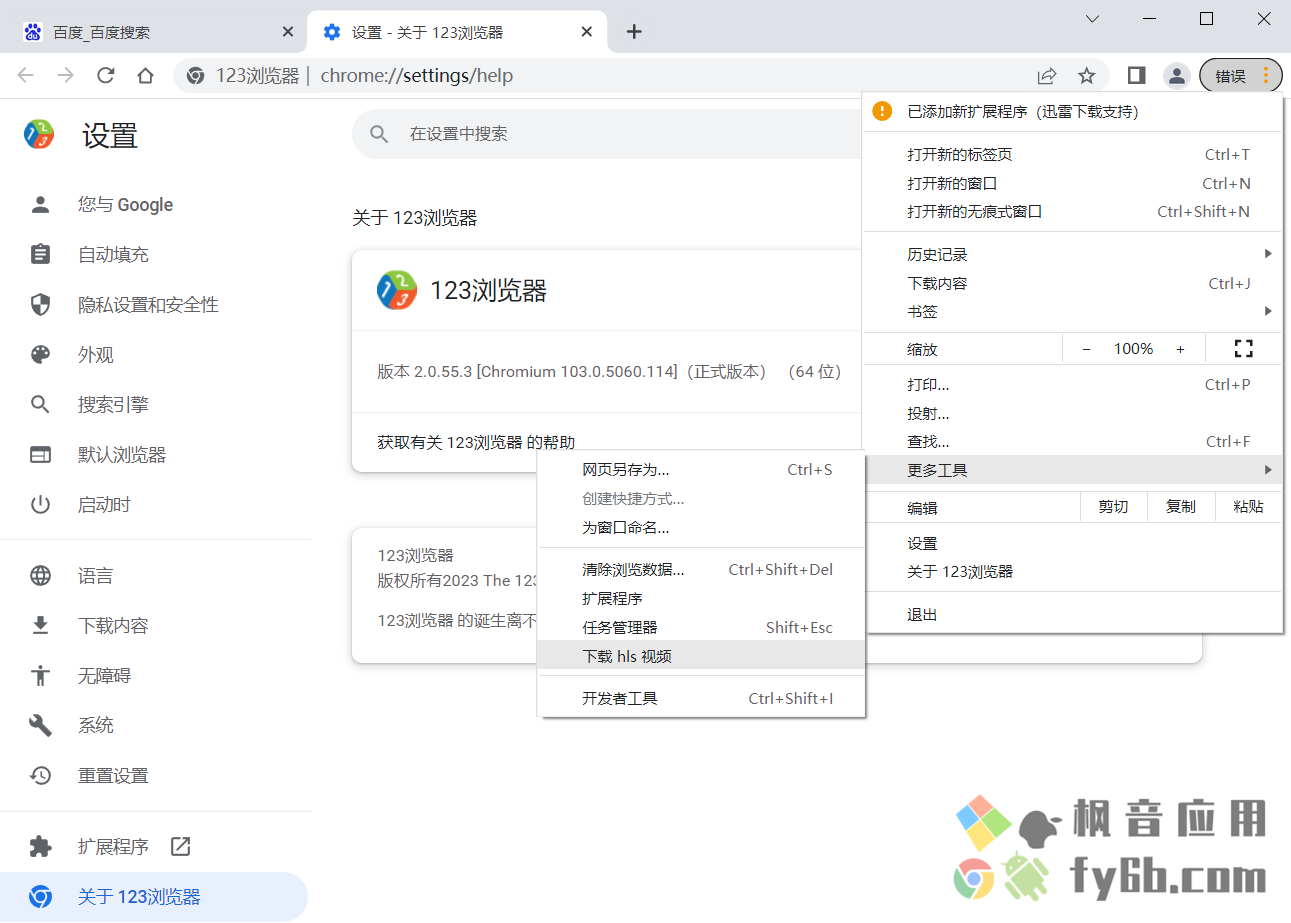Choose 为窗口命名... in submenu
The height and width of the screenshot is (923, 1291).
click(701, 528)
